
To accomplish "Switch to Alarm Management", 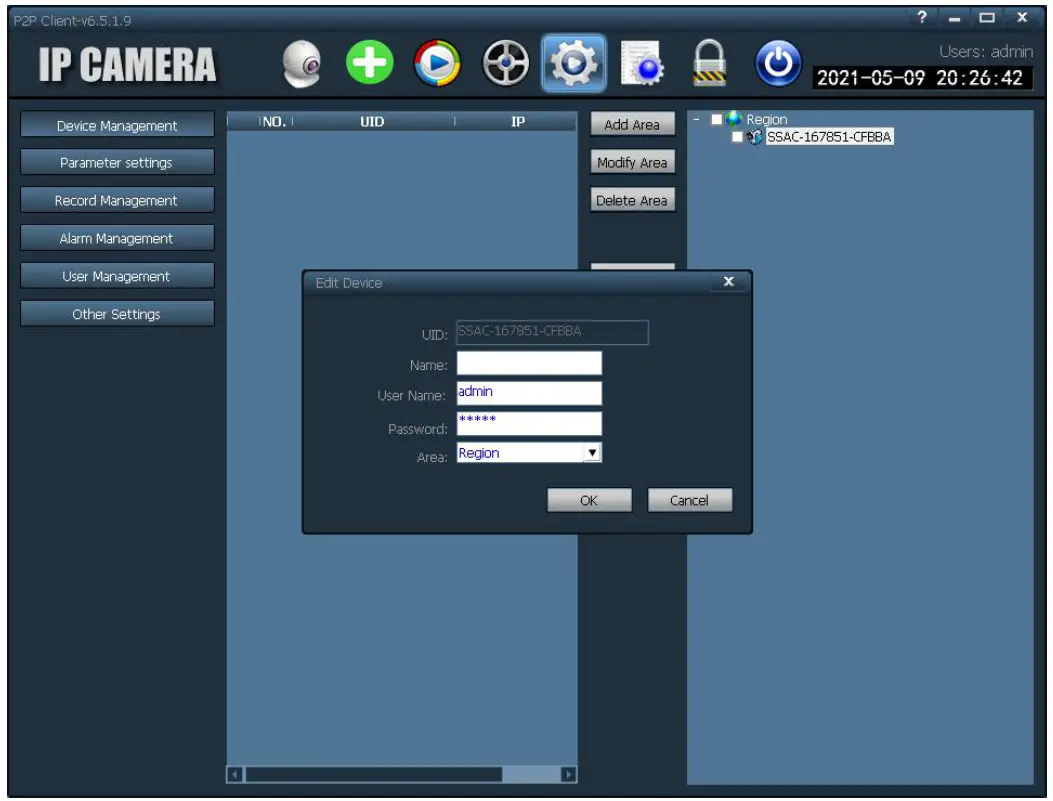I will click(x=117, y=238).
